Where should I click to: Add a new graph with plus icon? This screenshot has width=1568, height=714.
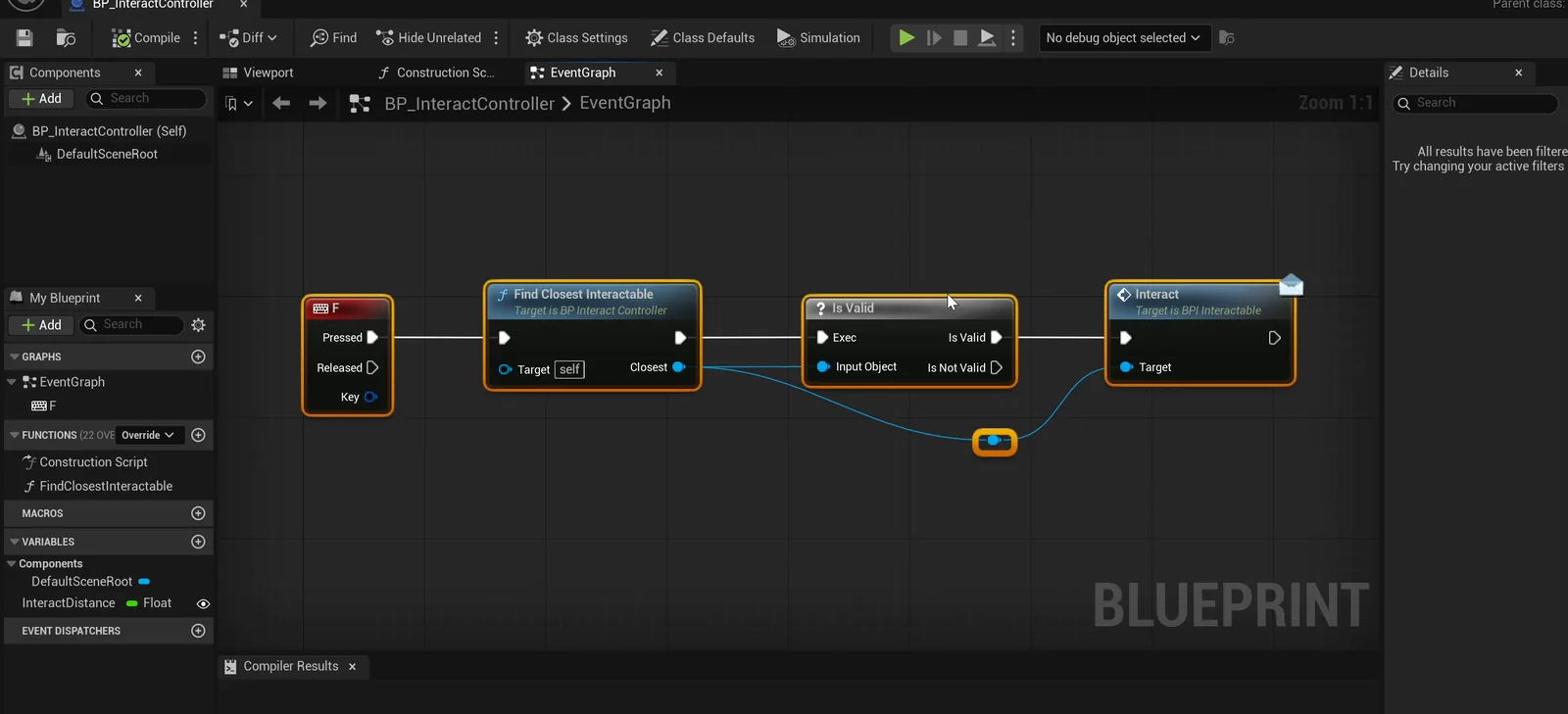click(198, 357)
